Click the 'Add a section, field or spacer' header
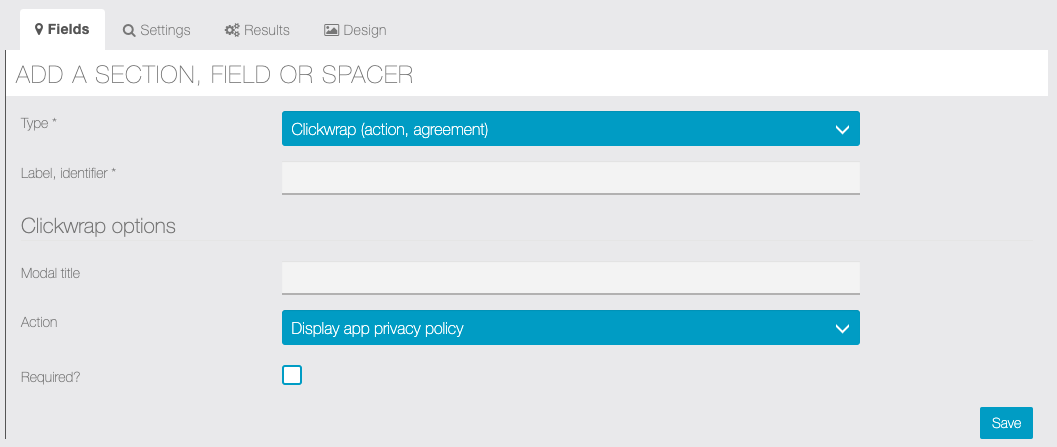The height and width of the screenshot is (447, 1057). point(215,75)
